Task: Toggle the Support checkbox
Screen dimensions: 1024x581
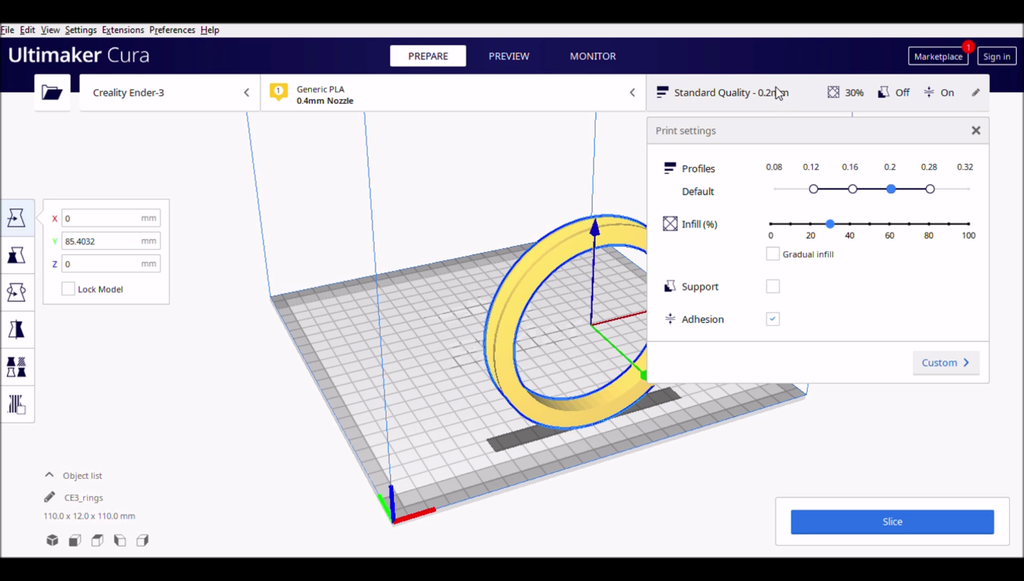Action: [x=772, y=287]
